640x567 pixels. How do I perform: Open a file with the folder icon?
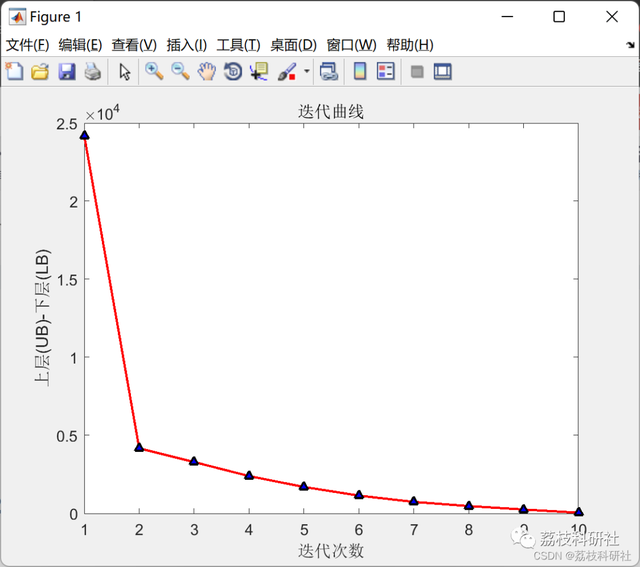(40, 71)
